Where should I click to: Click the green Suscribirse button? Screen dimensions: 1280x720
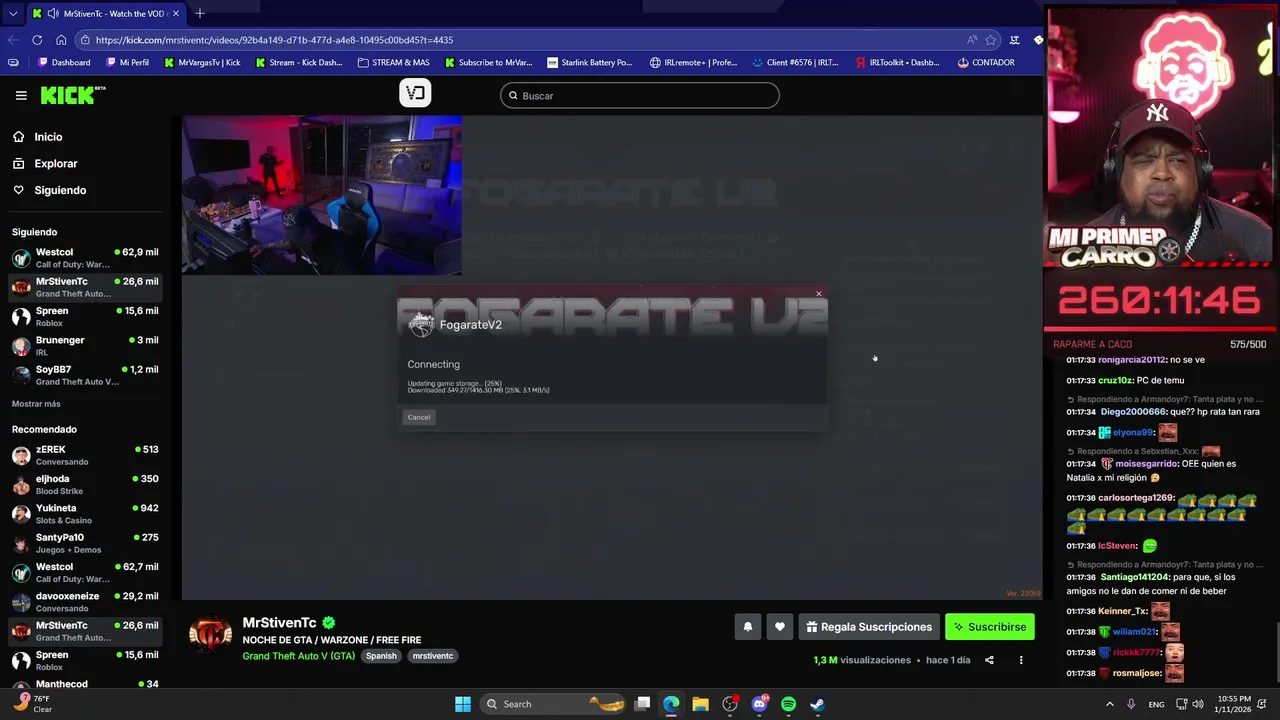tap(990, 627)
